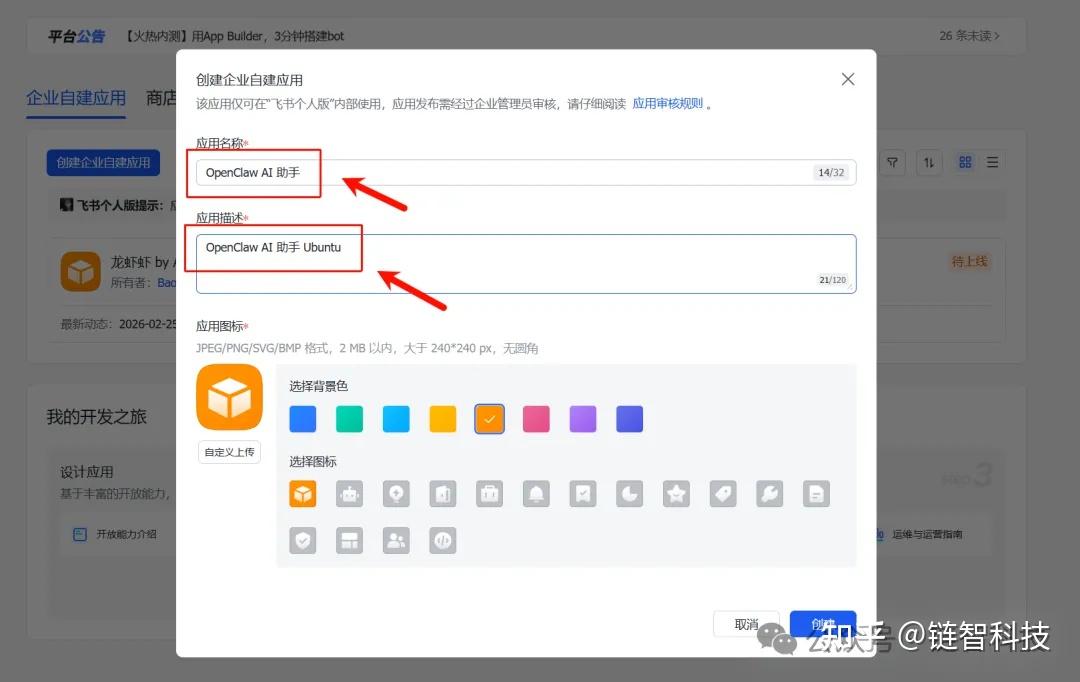Choose the price tag app icon
This screenshot has height=682, width=1080.
pyautogui.click(x=723, y=494)
